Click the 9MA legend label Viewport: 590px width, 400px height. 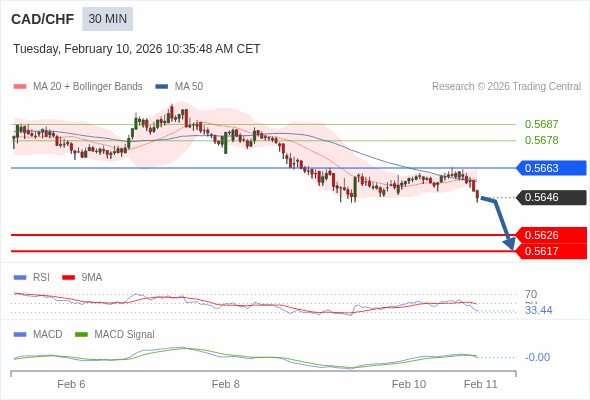pyautogui.click(x=92, y=278)
